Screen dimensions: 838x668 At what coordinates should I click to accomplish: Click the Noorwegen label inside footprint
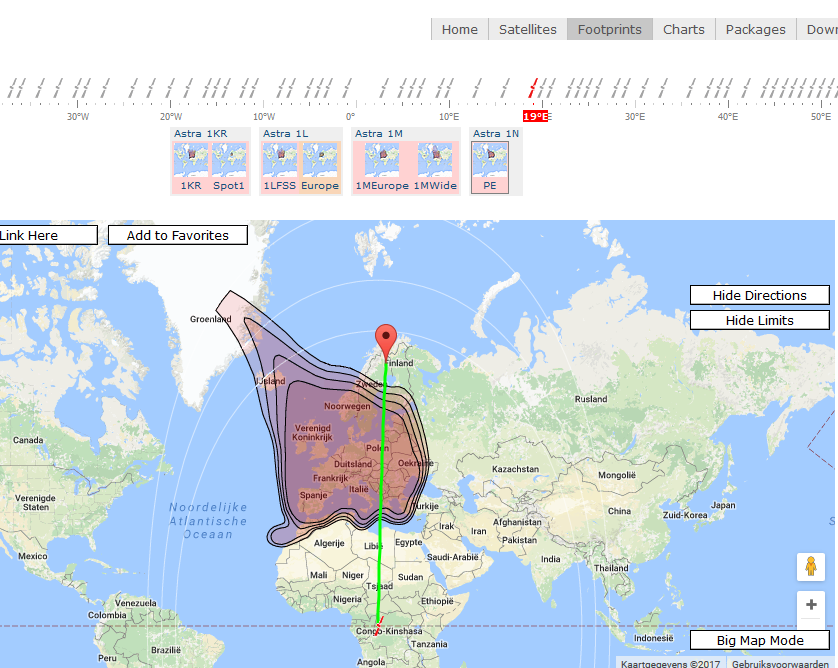(347, 407)
